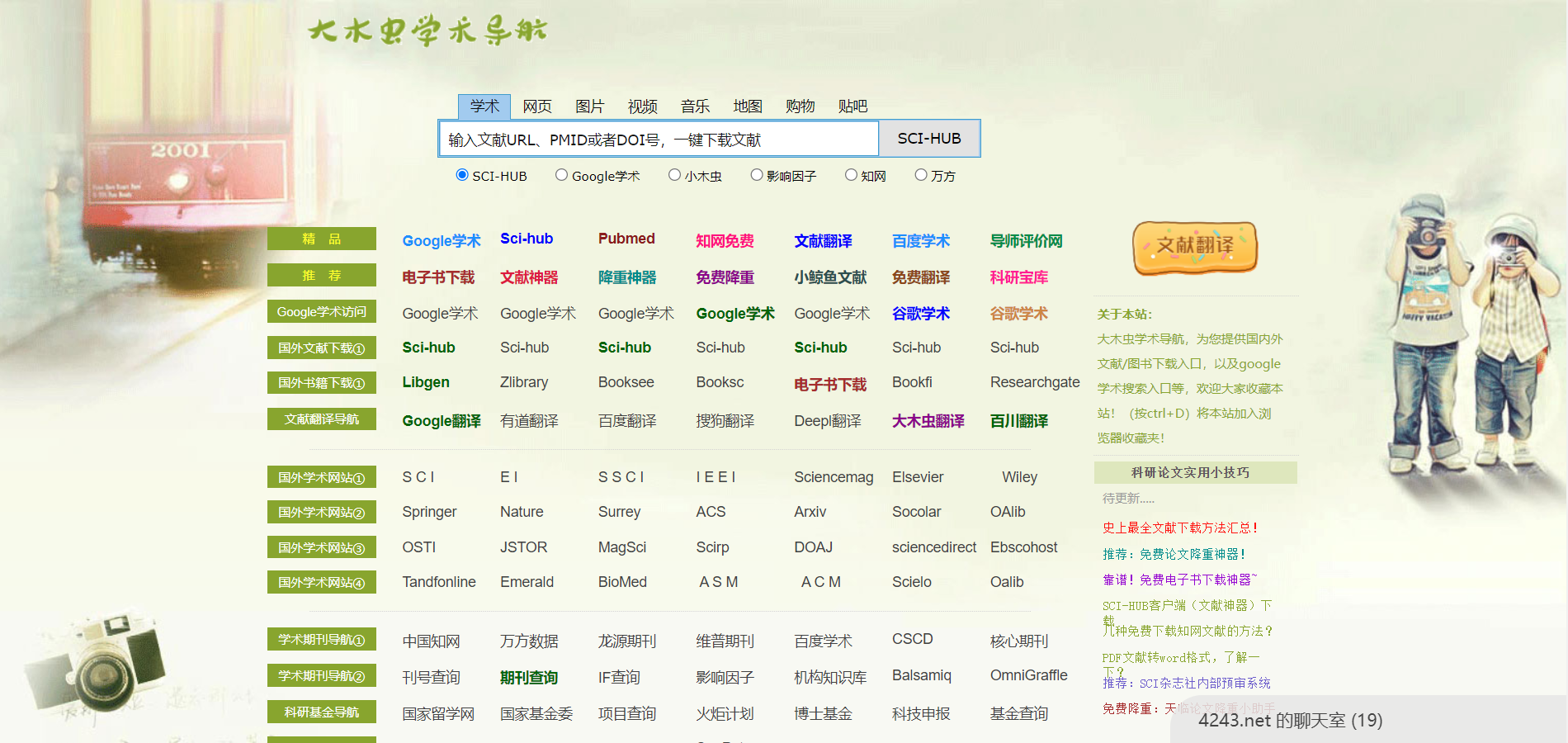Open the 科研宝库 link

point(1019,277)
